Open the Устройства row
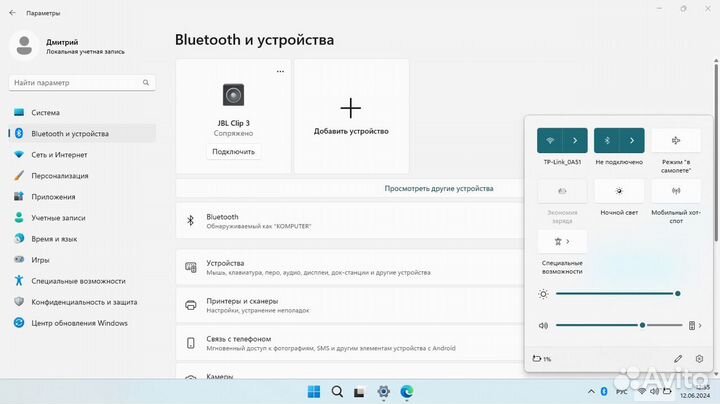Screen dimensions: 720x404 [350, 268]
